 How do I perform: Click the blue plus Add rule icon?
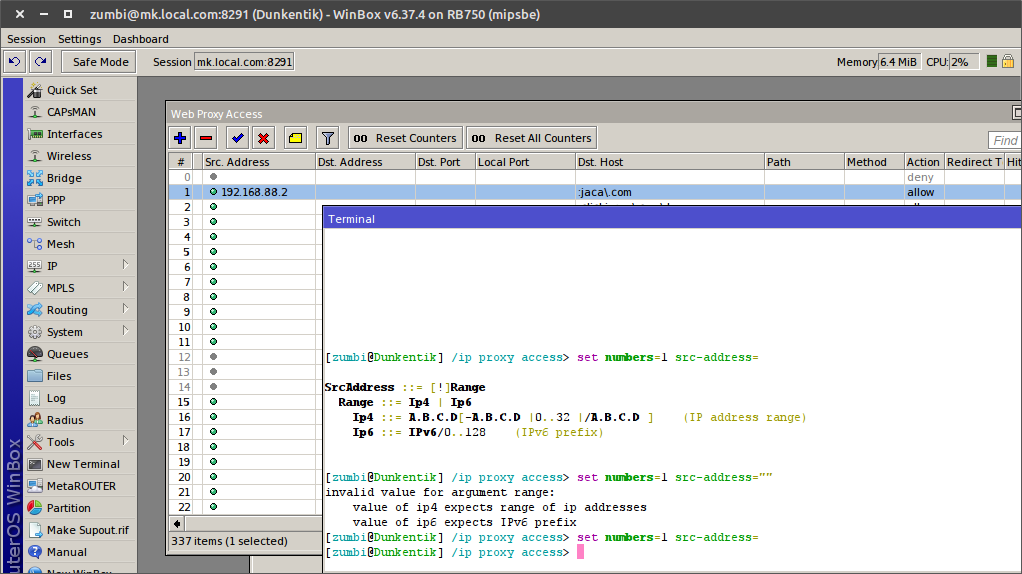180,138
